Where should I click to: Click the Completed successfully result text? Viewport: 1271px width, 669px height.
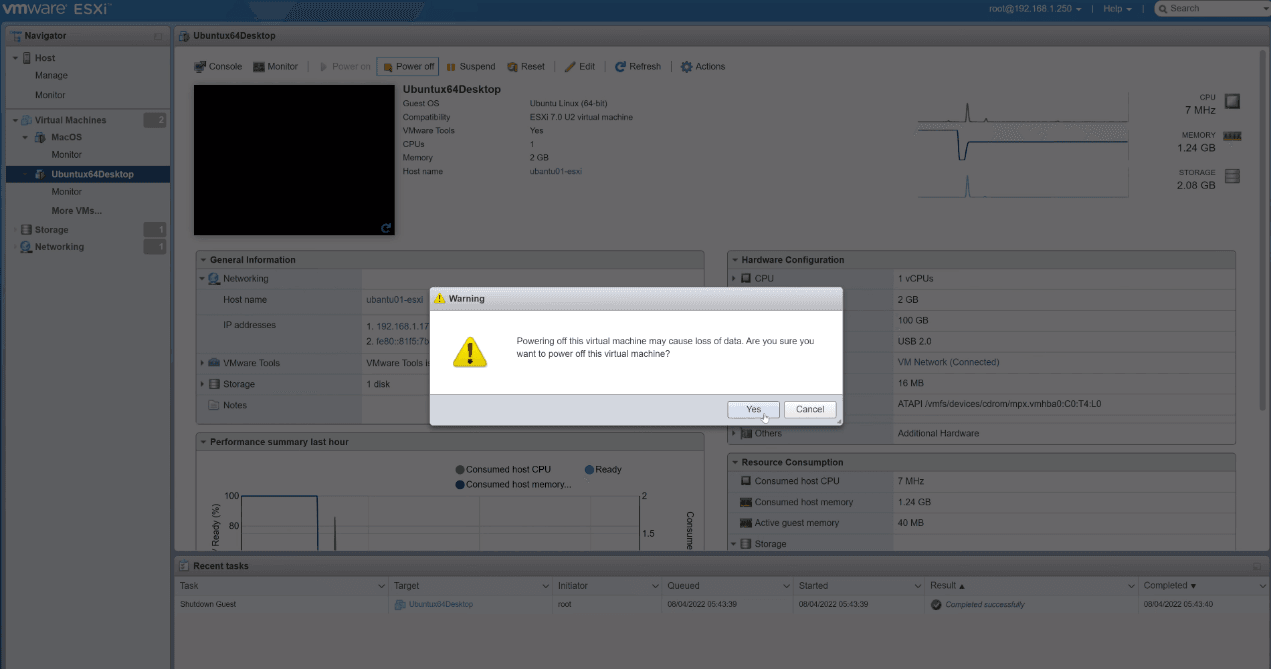(x=985, y=605)
